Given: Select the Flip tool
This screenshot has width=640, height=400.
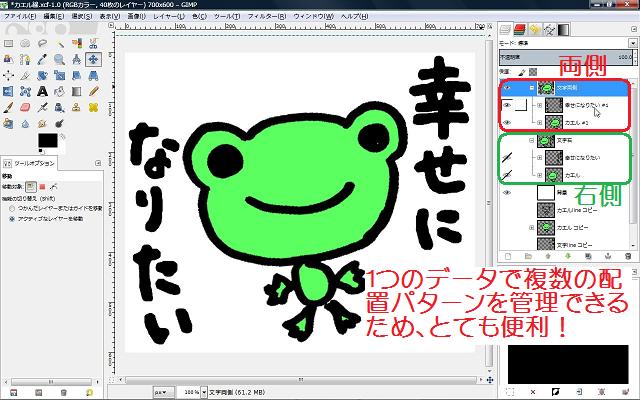Looking at the screenshot, I should [8, 91].
